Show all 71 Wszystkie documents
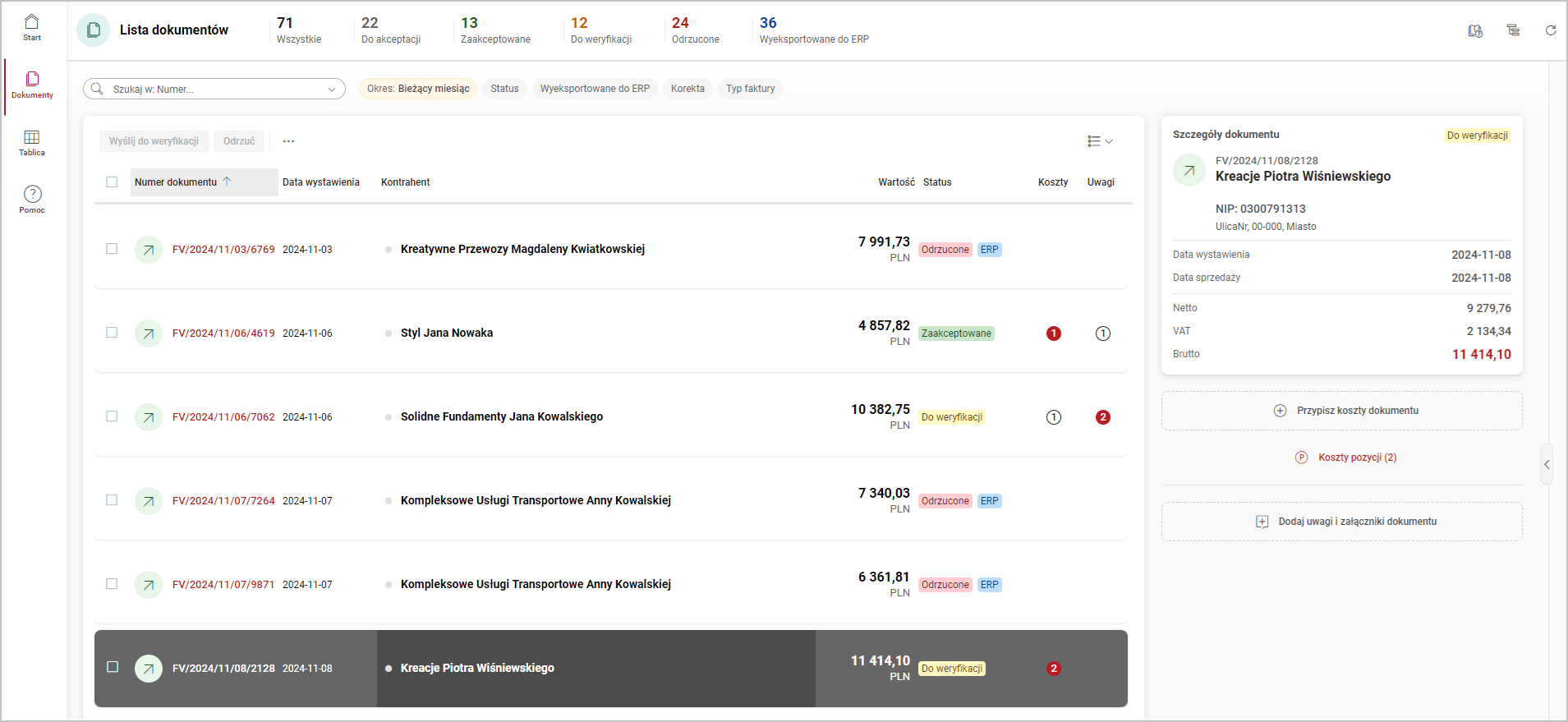 299,30
